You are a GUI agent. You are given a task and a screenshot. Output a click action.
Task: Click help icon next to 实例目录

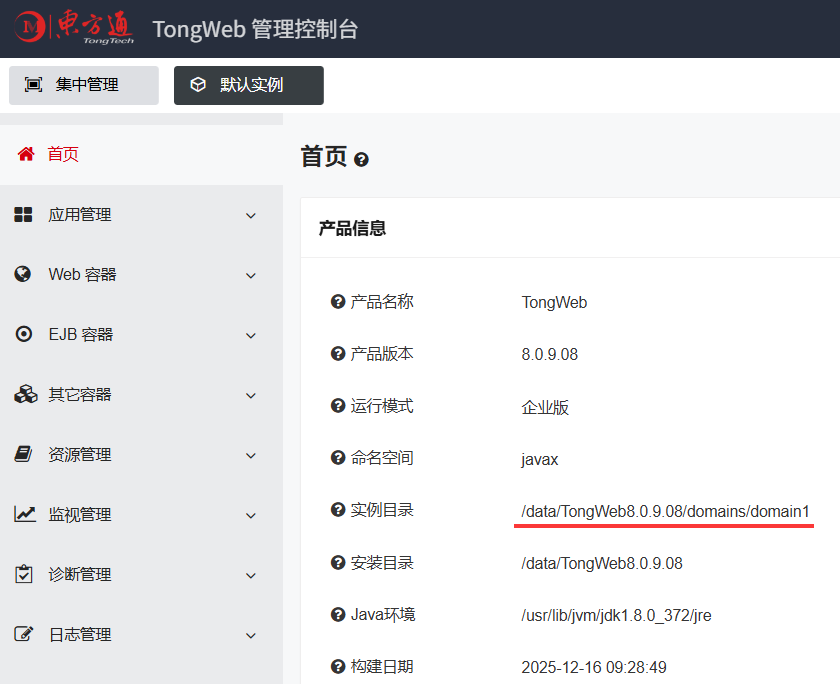[x=338, y=509]
